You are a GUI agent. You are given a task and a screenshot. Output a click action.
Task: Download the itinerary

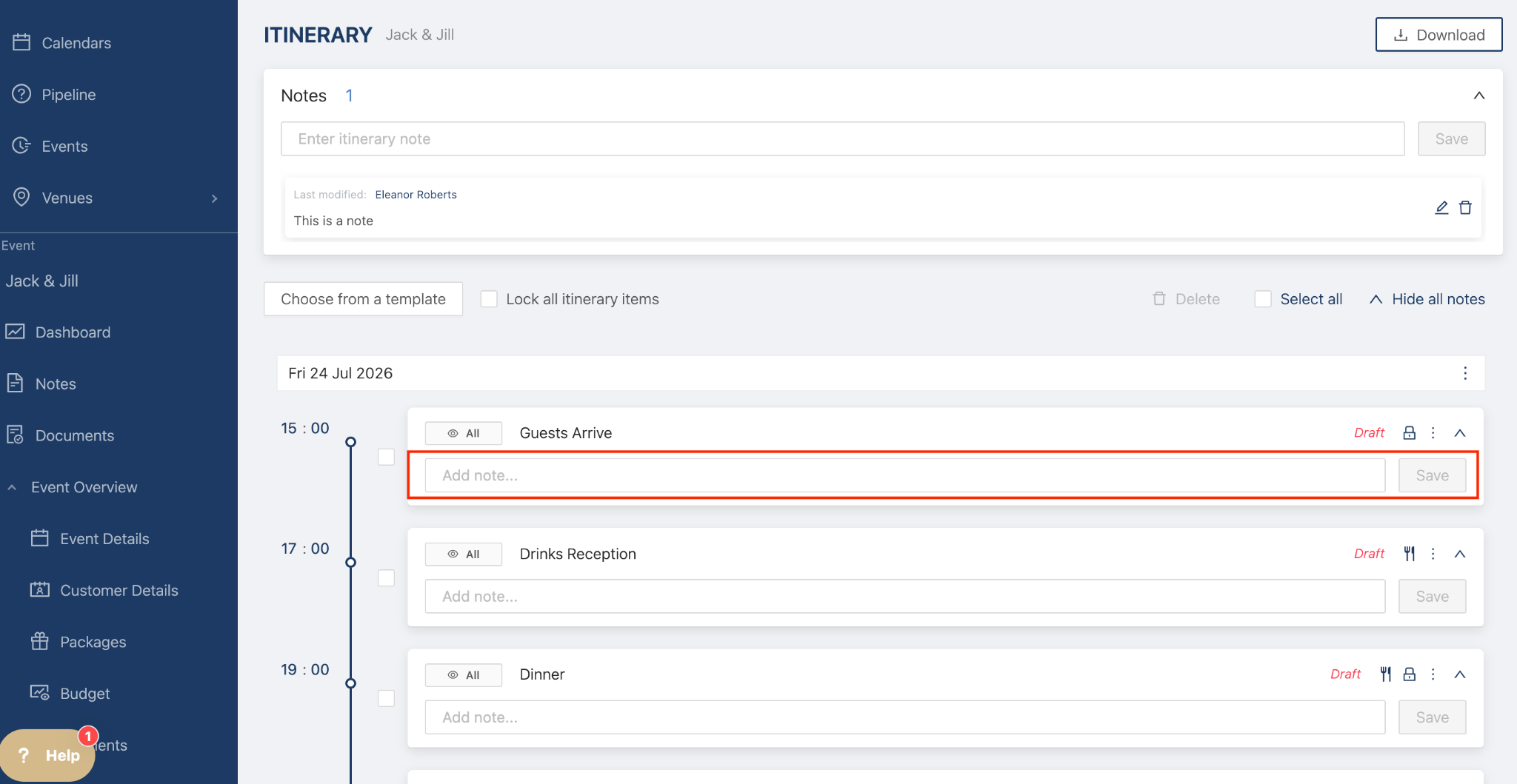pyautogui.click(x=1438, y=35)
